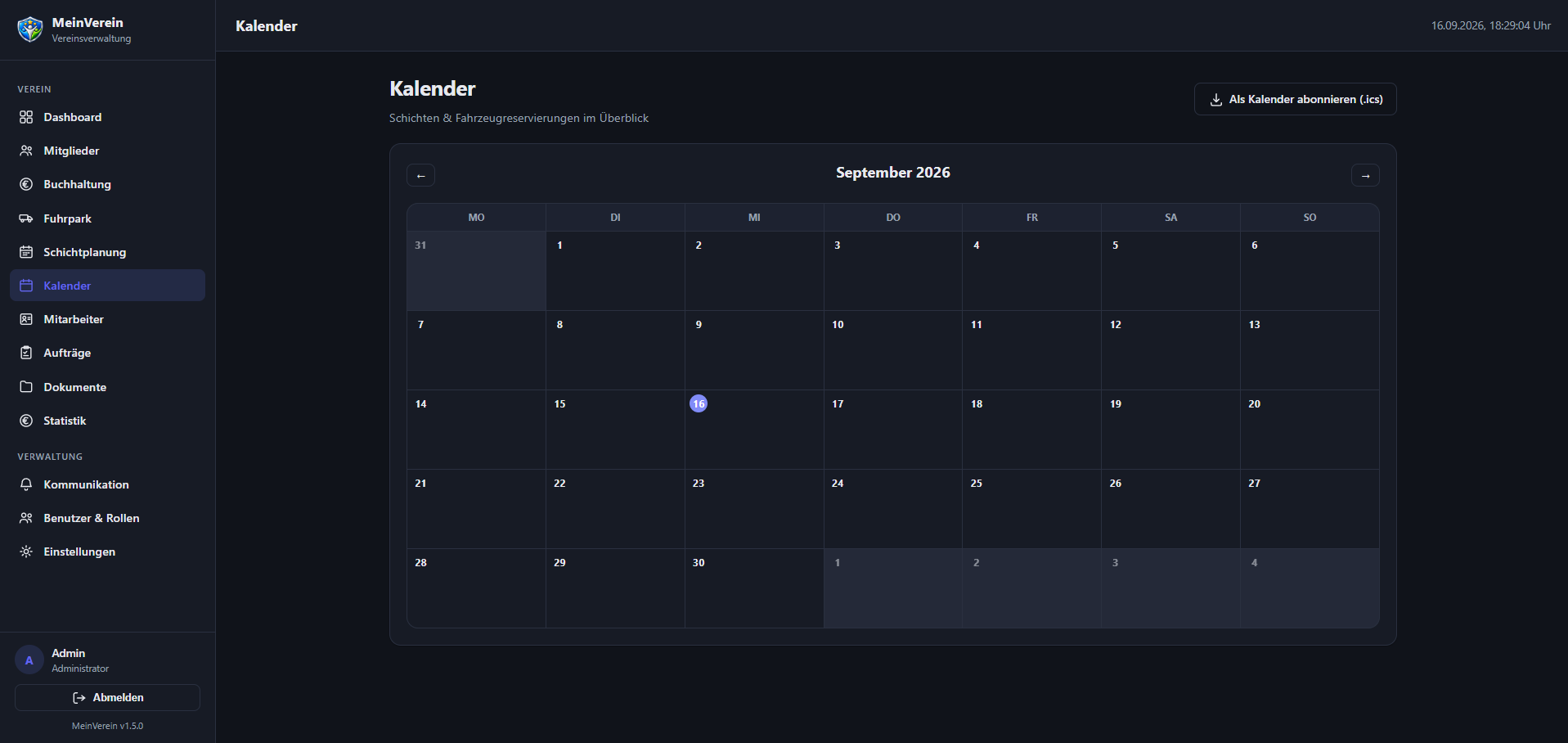Open Dashboard via its grid icon

pos(26,117)
